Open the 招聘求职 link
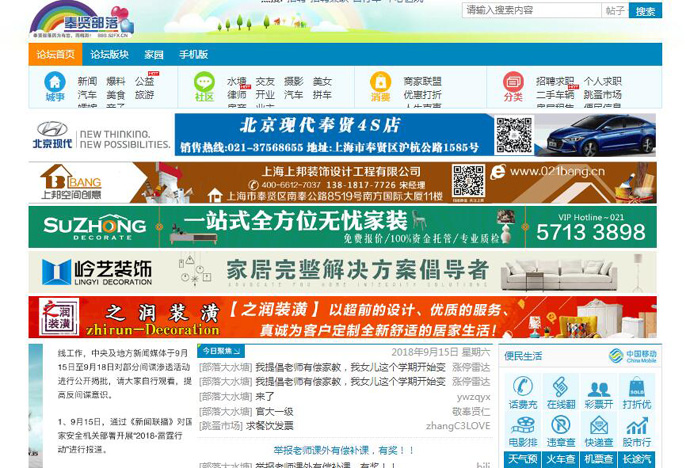 [555, 81]
